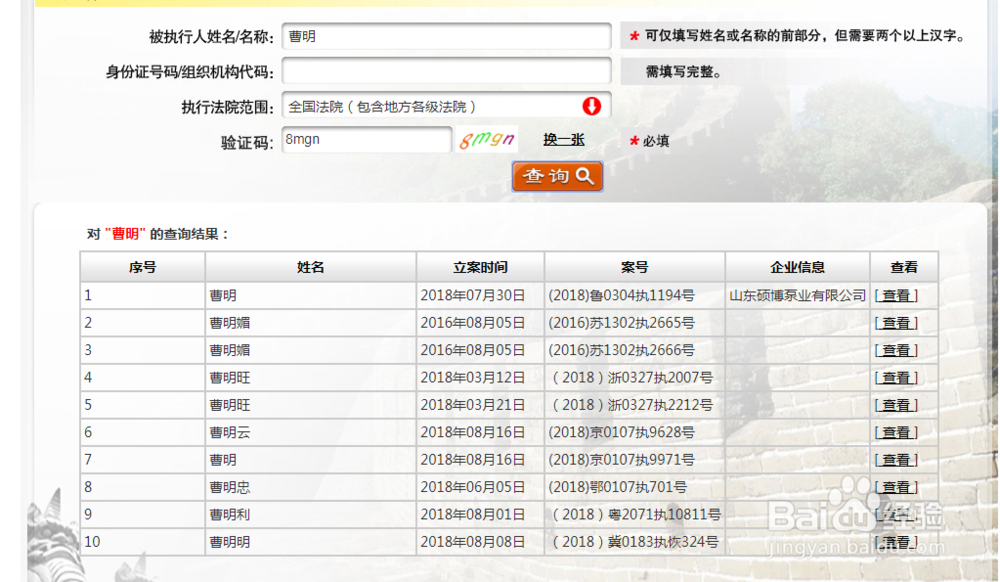Click the 需填写完整 hint text

(x=684, y=72)
